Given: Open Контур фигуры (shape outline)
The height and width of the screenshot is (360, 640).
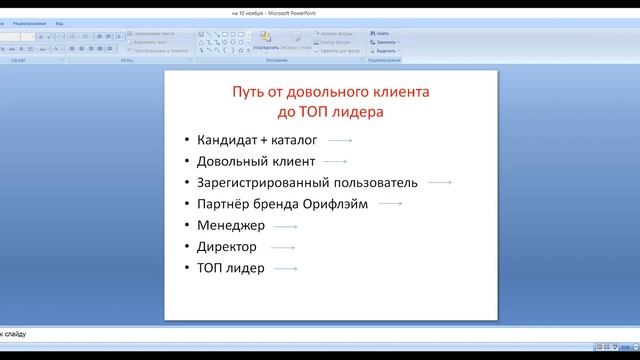Looking at the screenshot, I should 333,42.
